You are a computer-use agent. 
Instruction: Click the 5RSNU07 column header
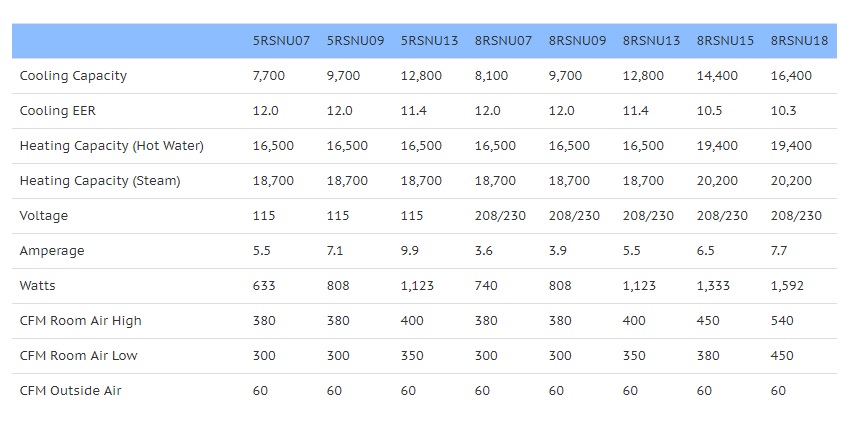(281, 41)
